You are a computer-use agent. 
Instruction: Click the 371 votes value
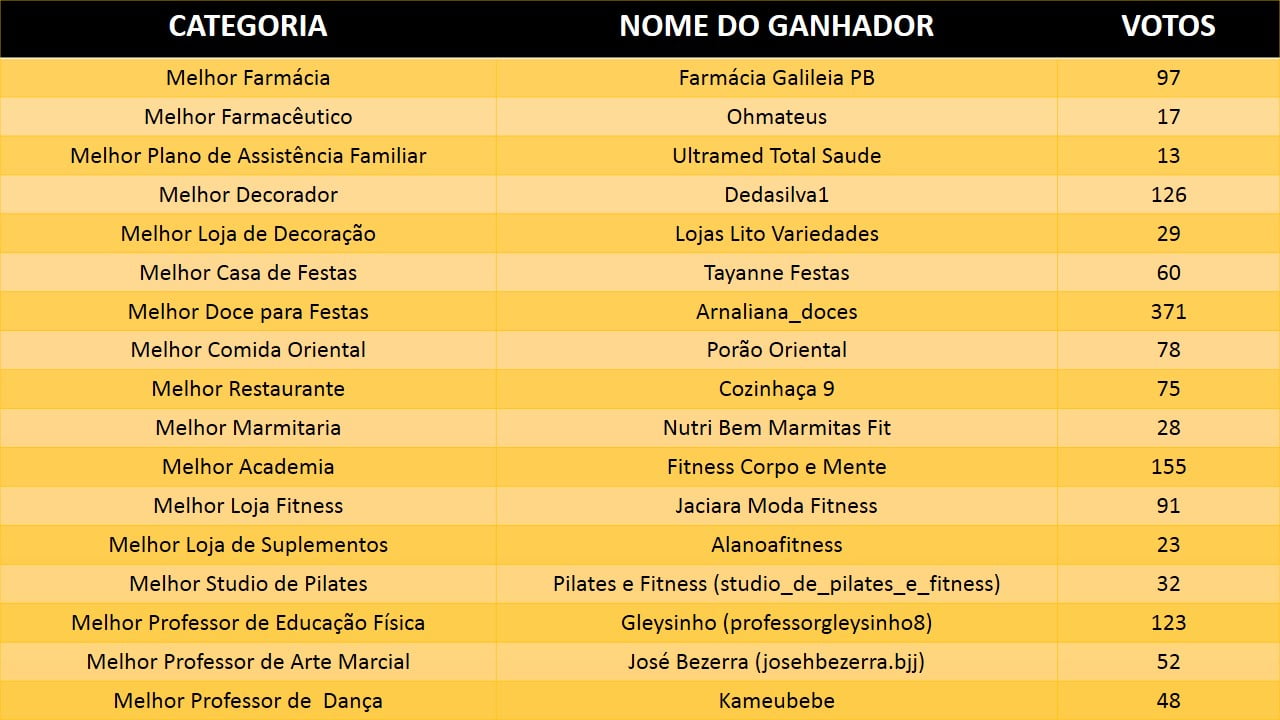1168,312
